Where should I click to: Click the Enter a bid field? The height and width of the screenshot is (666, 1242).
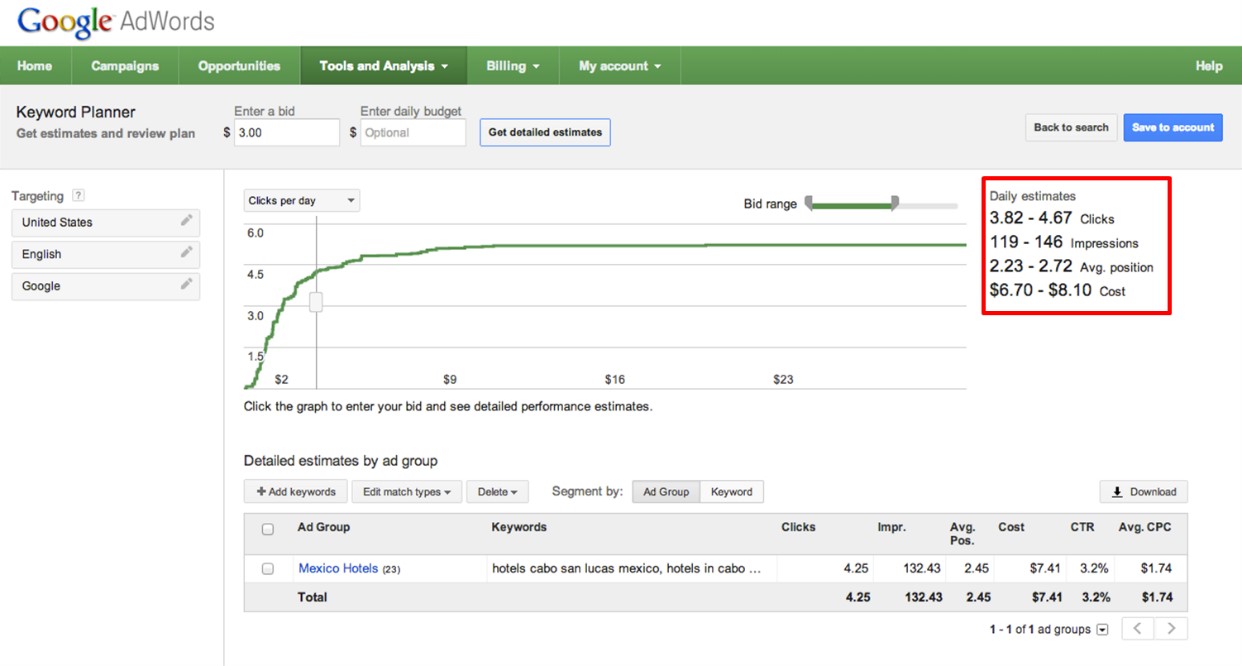(x=287, y=132)
